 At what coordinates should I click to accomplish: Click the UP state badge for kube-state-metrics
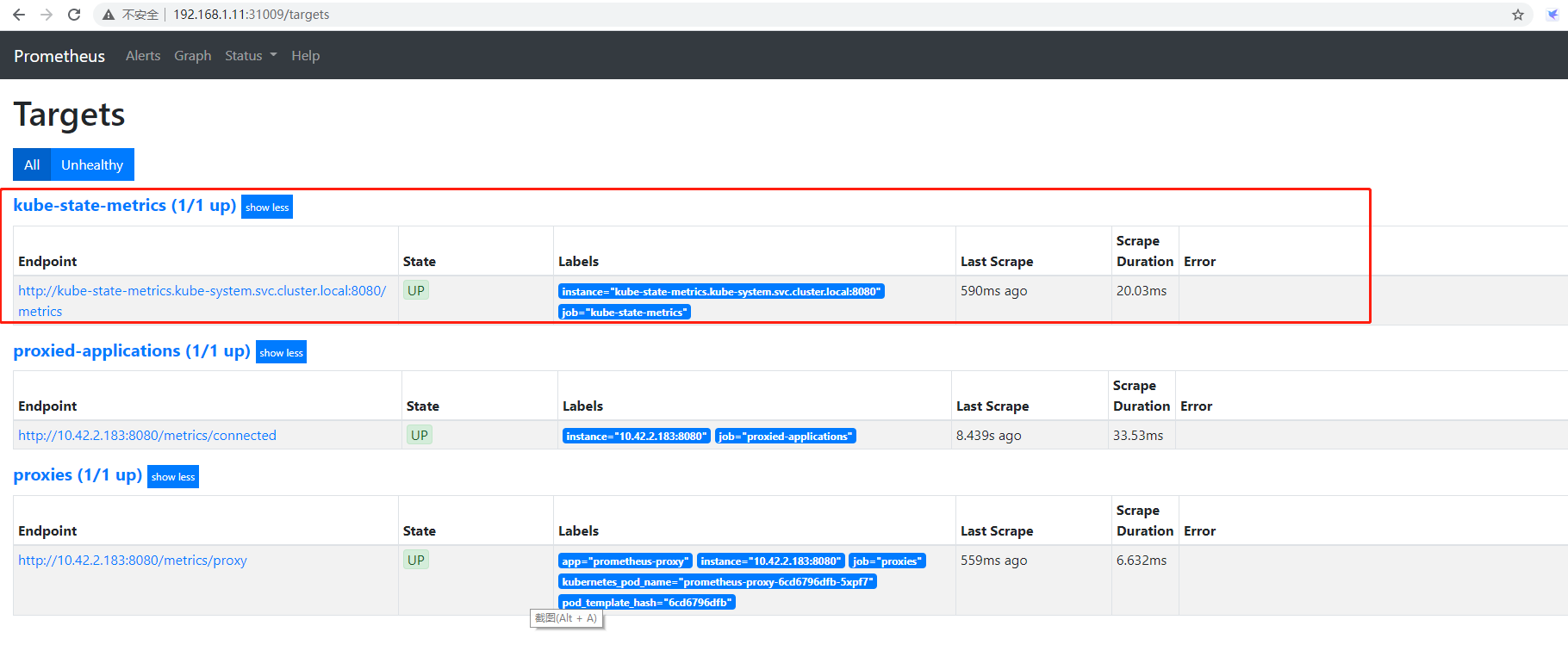416,290
